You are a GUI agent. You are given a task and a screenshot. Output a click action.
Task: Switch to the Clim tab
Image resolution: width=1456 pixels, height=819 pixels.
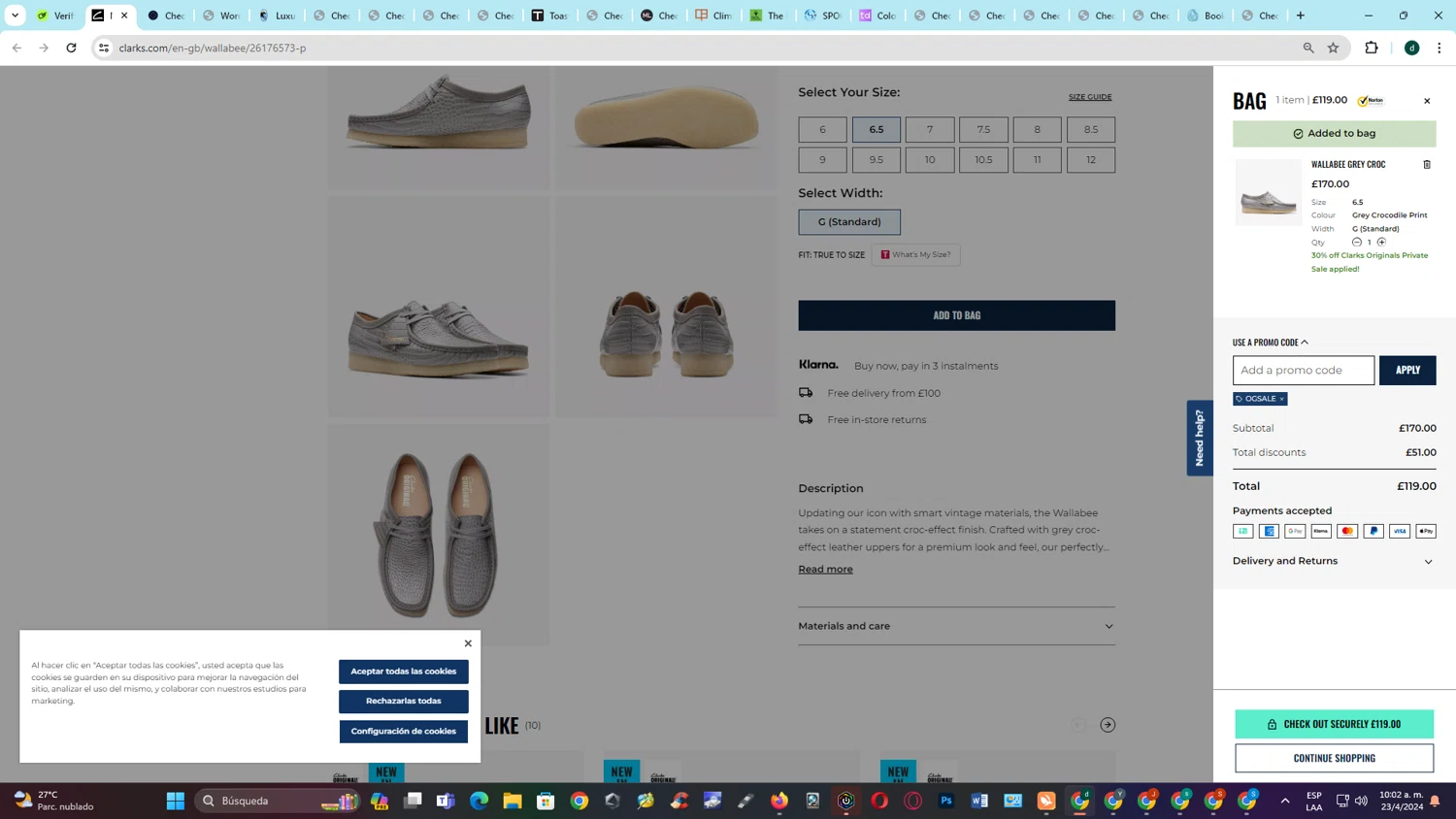click(713, 16)
